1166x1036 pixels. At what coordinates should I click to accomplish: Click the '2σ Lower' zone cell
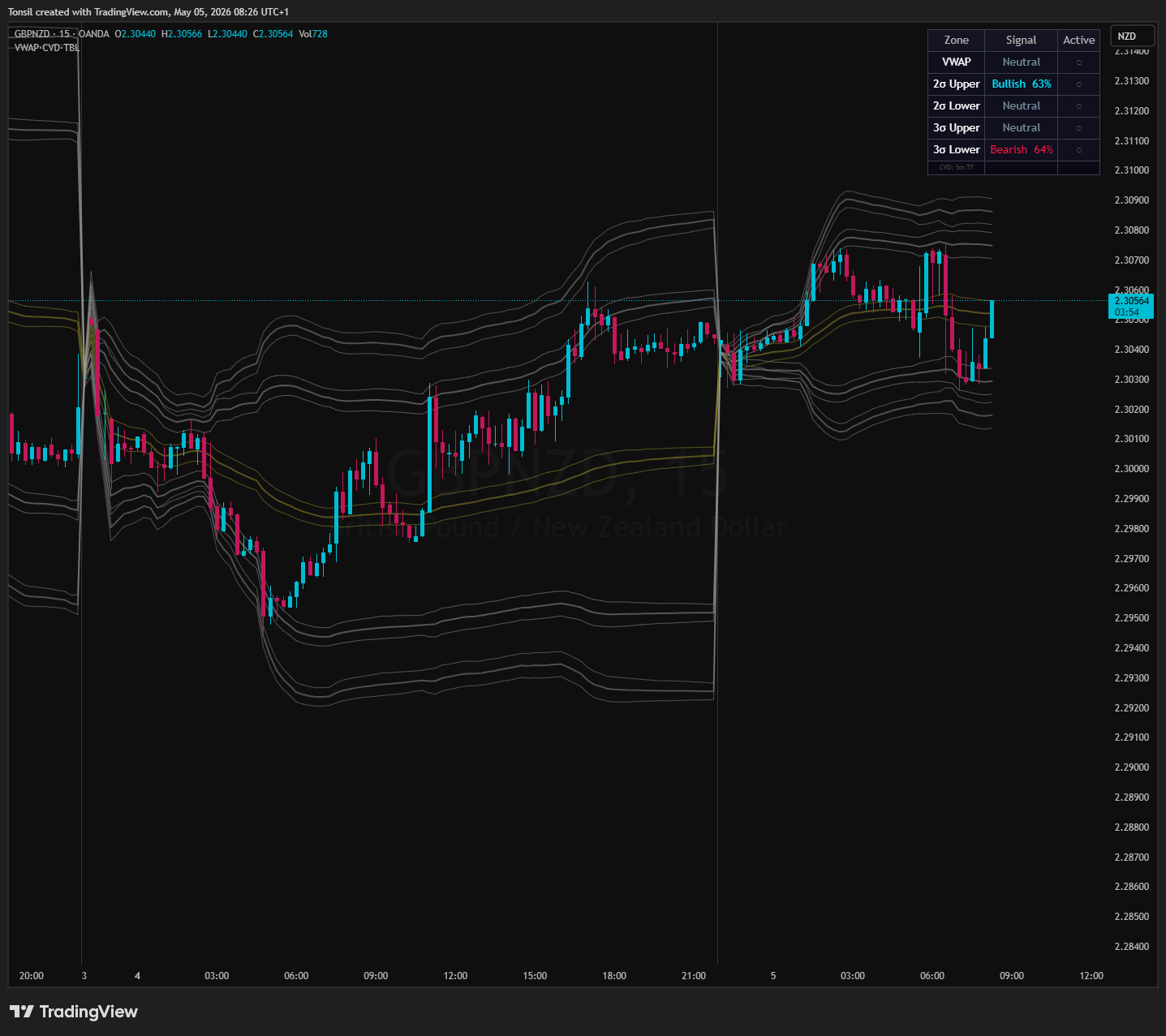pos(957,105)
